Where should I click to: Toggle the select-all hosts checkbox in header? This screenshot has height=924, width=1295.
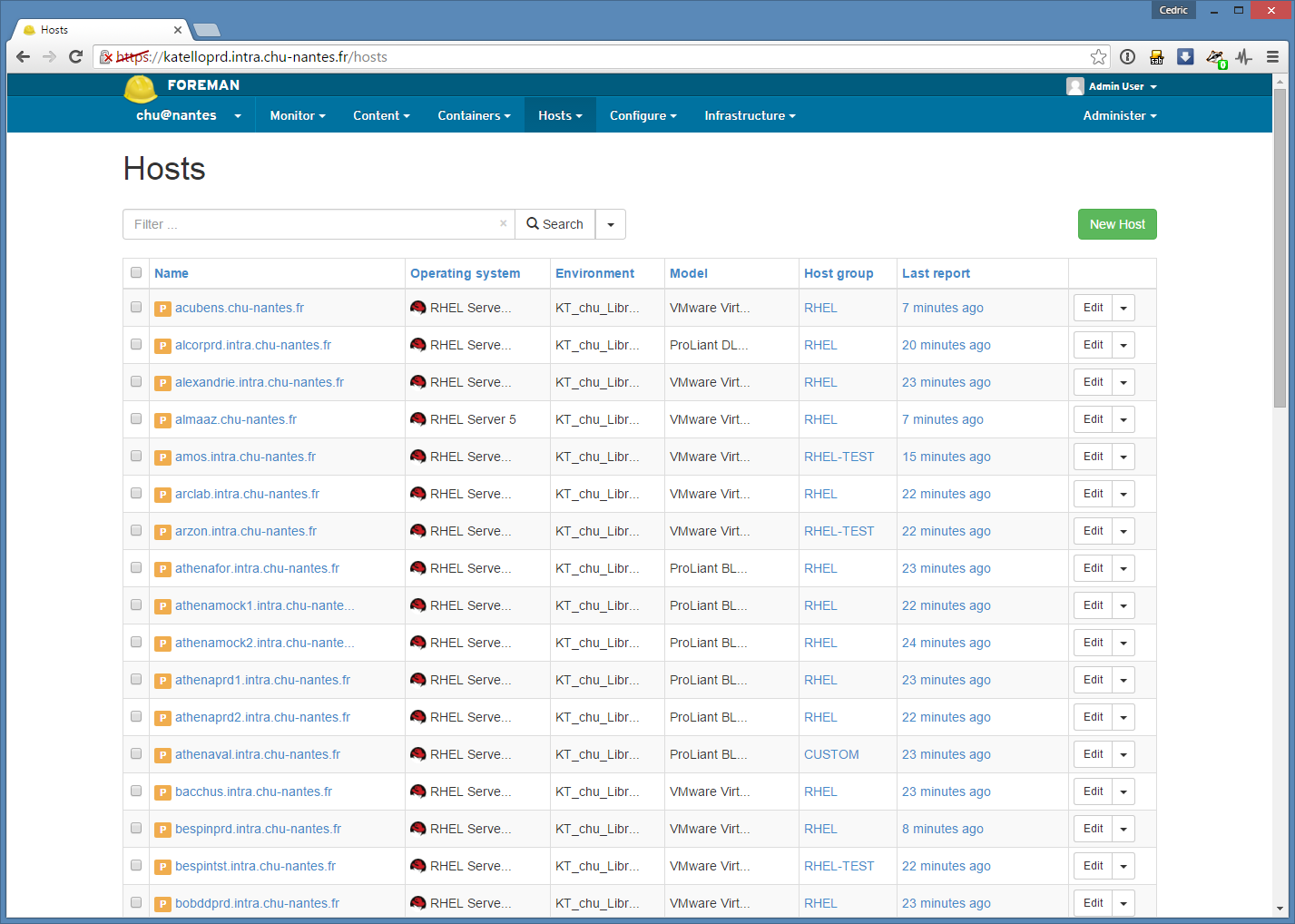pyautogui.click(x=136, y=272)
